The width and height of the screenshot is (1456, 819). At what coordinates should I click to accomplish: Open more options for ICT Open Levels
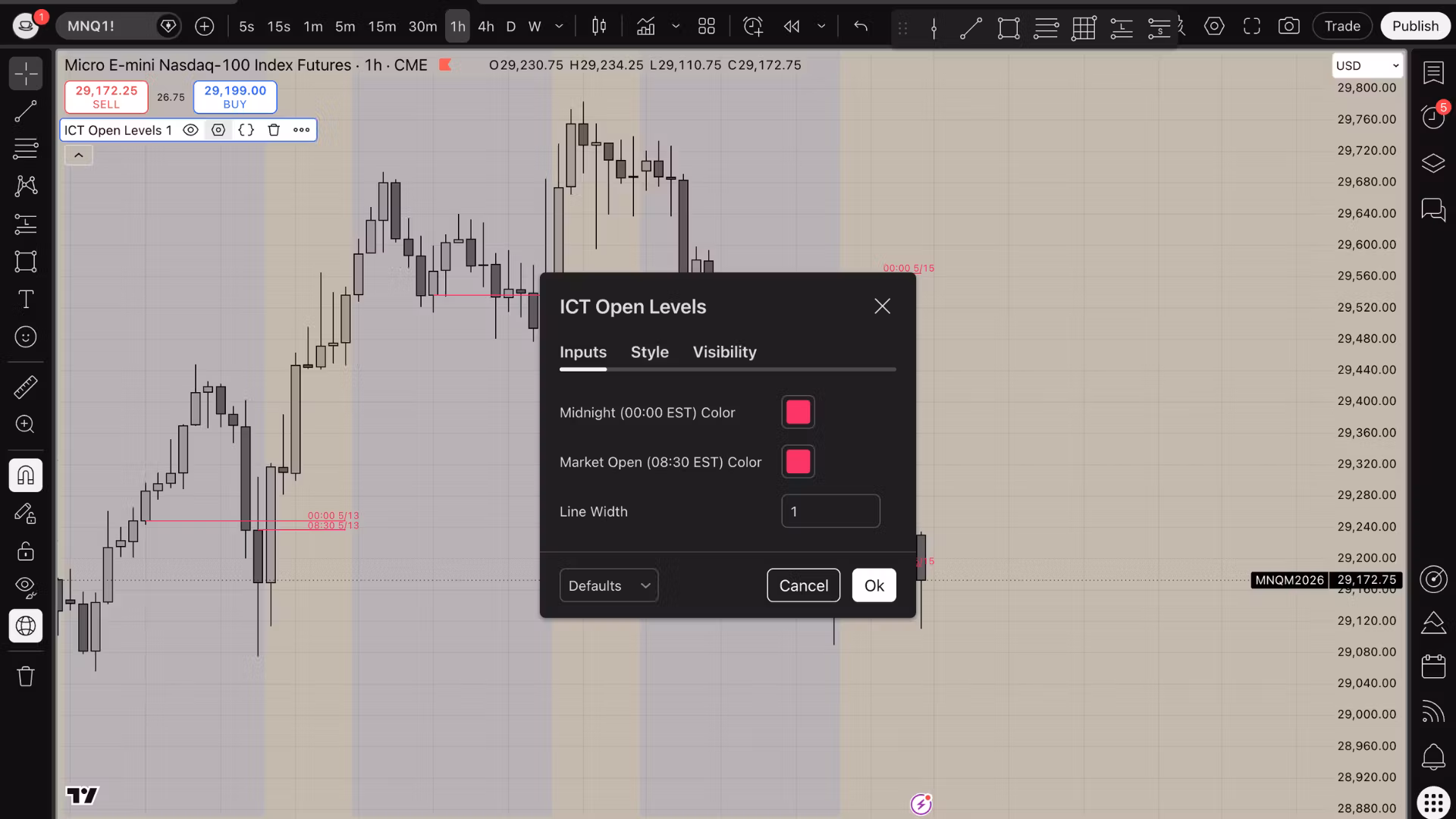click(x=302, y=130)
